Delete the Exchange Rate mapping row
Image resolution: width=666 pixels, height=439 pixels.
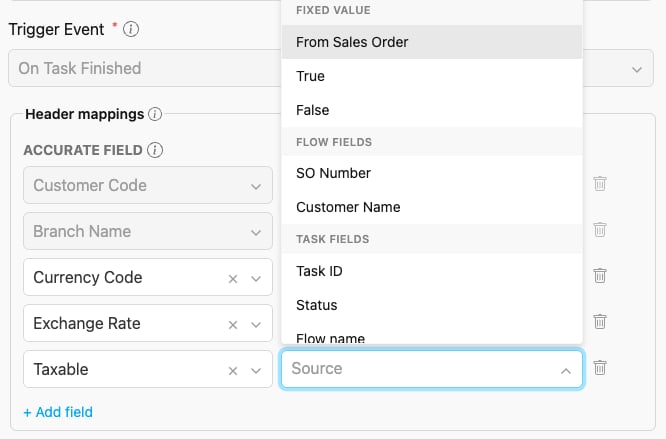pyautogui.click(x=600, y=321)
